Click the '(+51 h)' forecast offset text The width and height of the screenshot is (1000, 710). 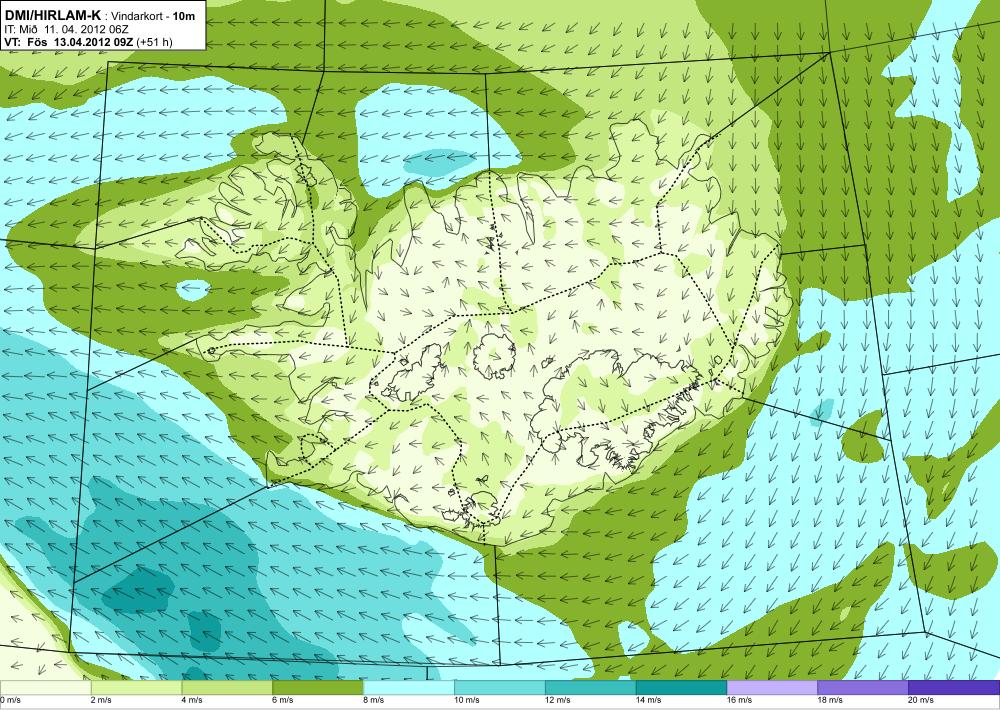[154, 42]
